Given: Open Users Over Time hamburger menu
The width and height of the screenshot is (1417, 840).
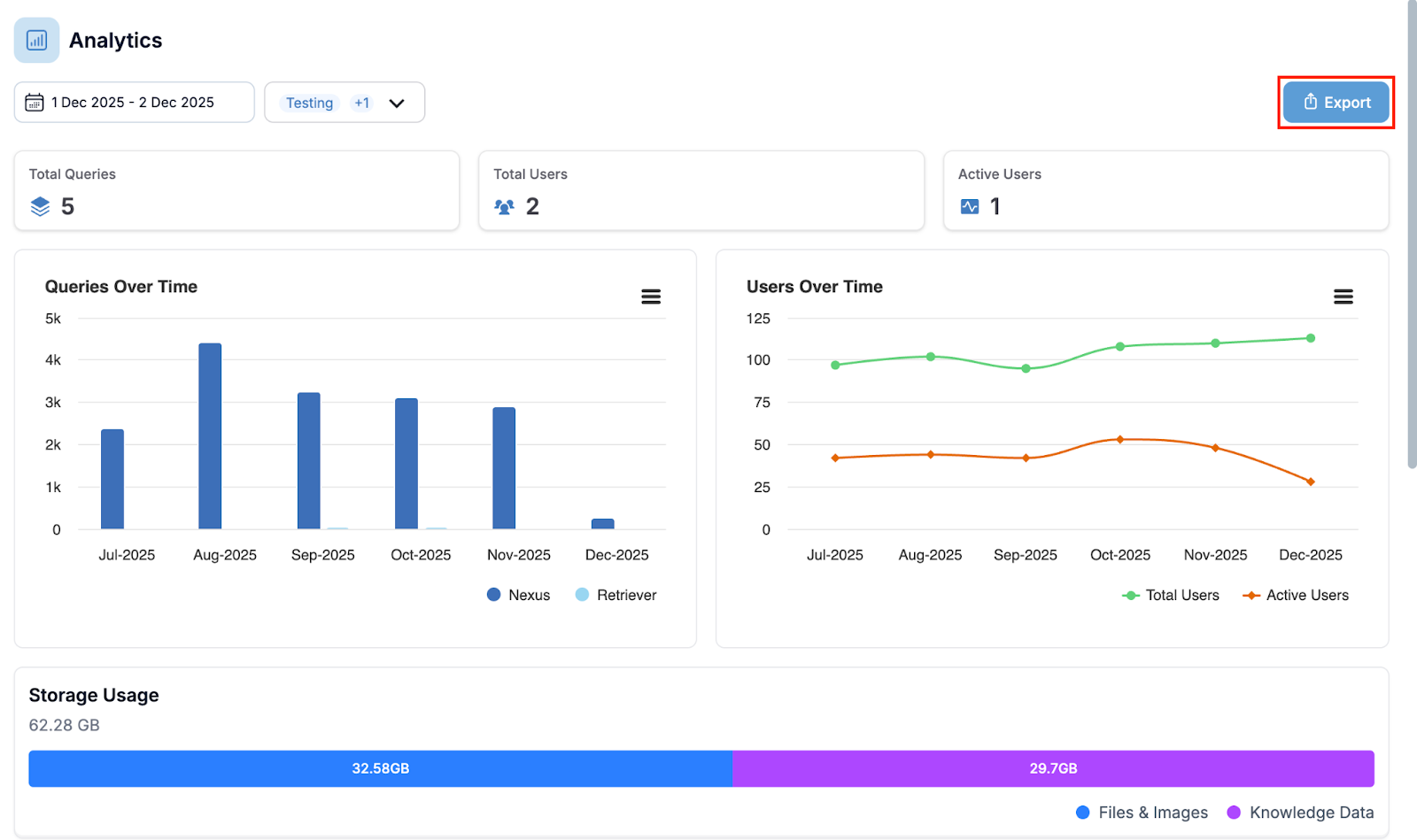Looking at the screenshot, I should tap(1343, 297).
